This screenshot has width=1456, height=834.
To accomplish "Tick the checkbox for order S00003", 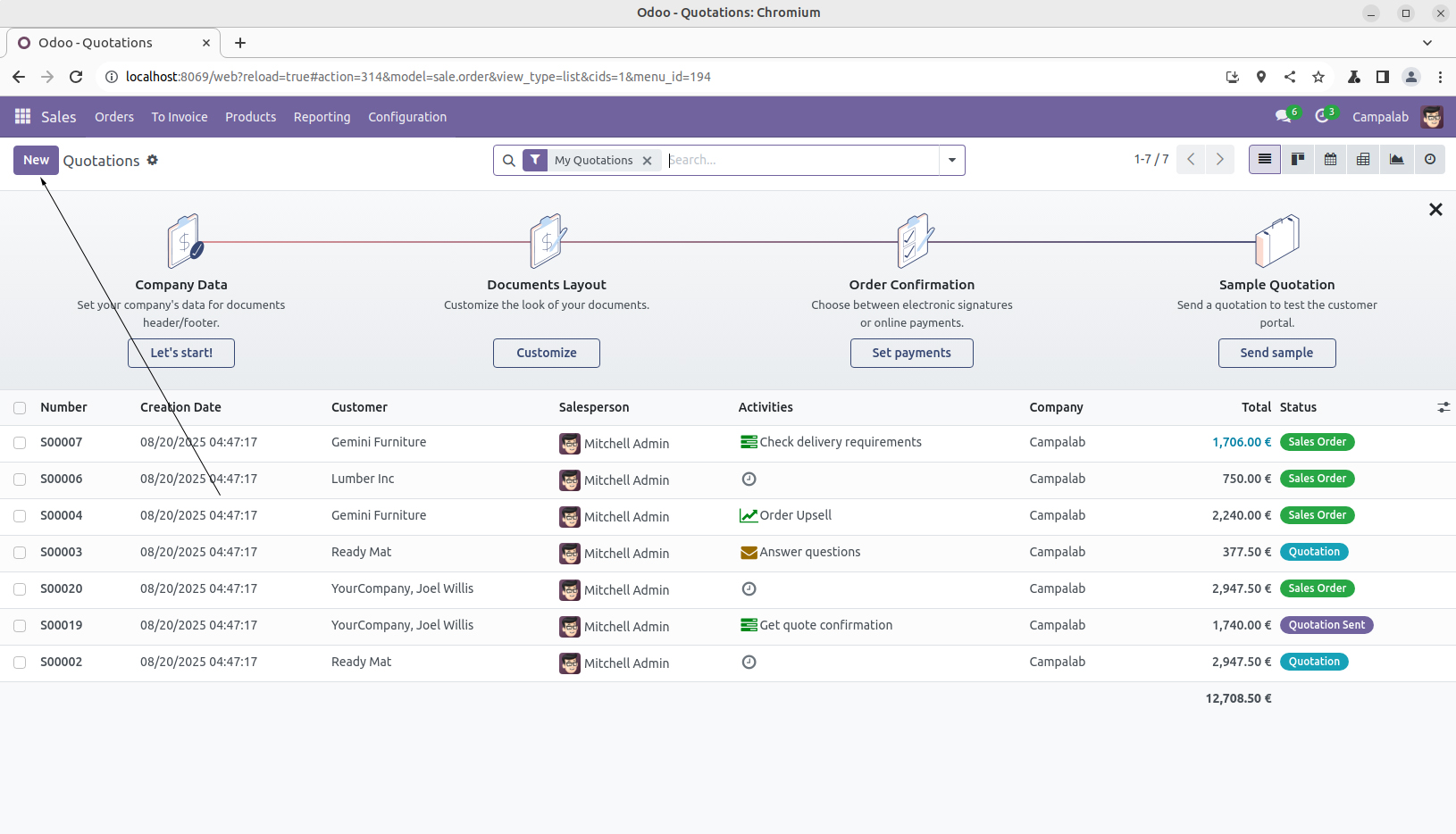I will (x=20, y=553).
